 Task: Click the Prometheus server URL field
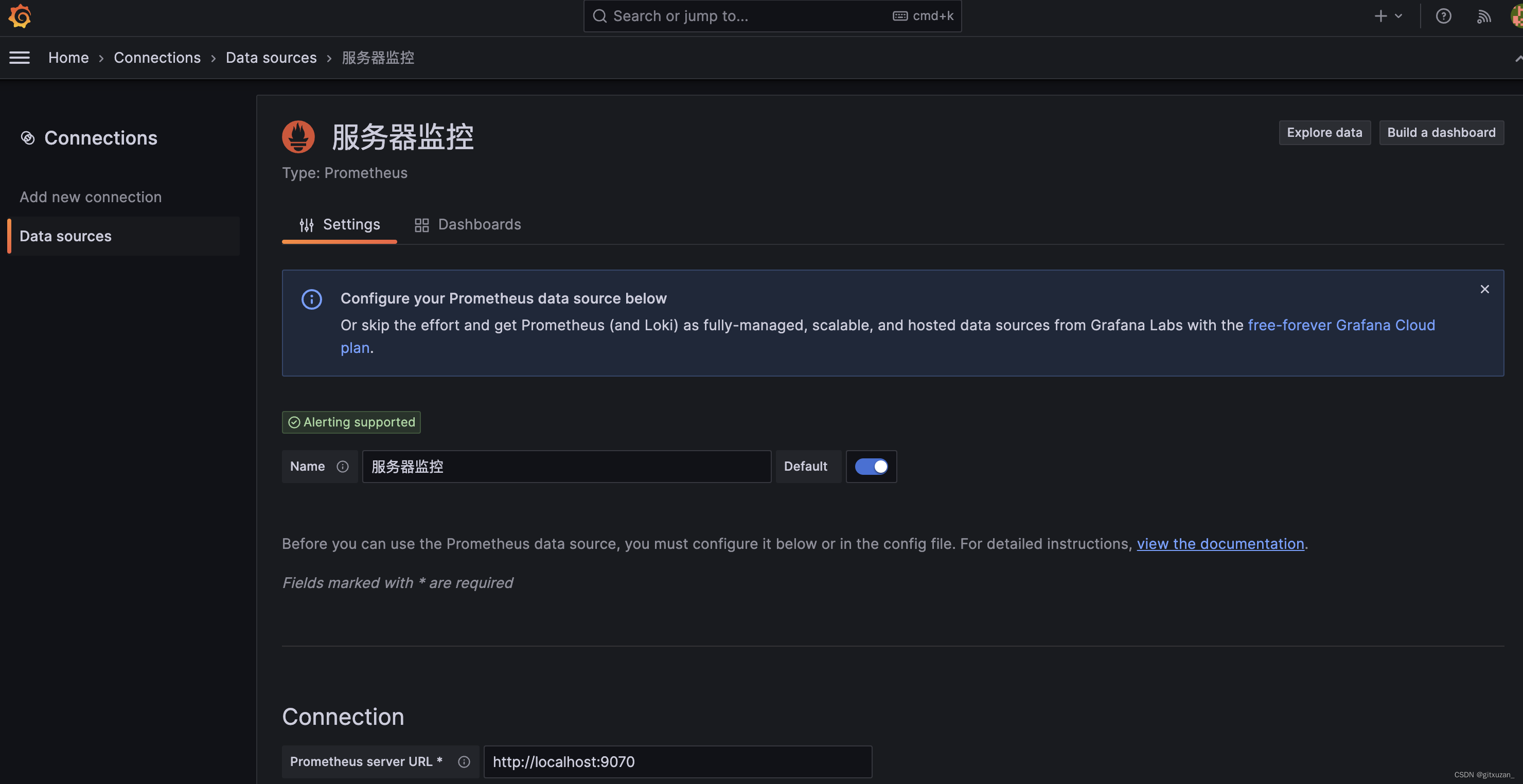coord(678,761)
